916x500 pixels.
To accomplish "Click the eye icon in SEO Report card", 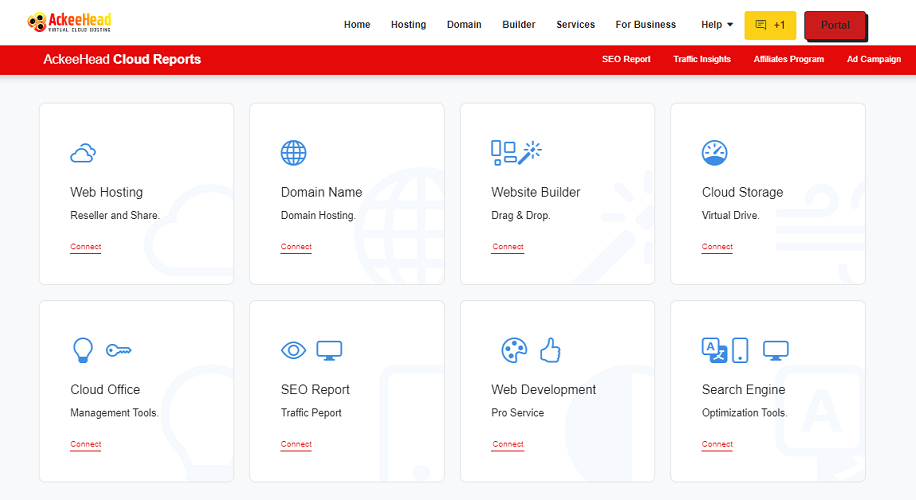I will pyautogui.click(x=293, y=350).
